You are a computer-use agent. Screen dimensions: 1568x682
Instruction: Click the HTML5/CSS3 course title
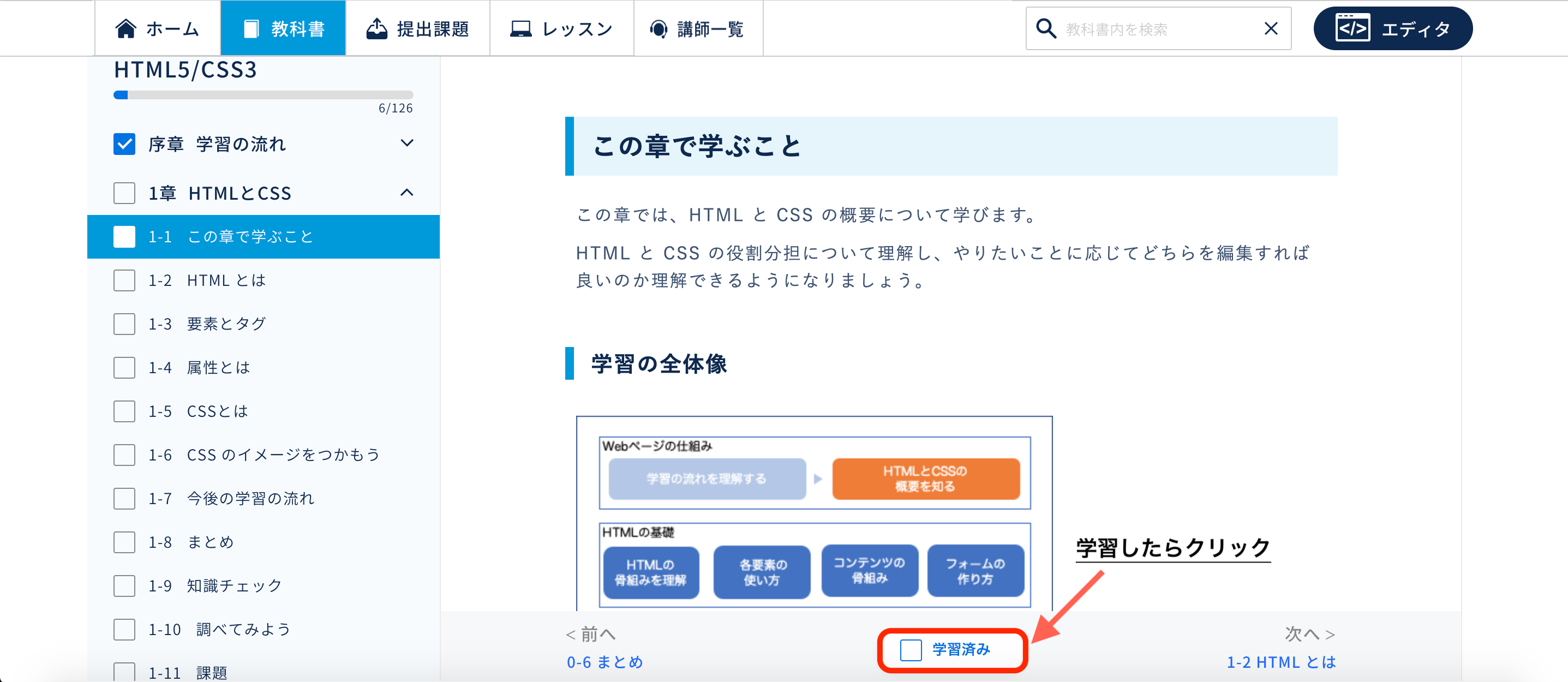[185, 70]
